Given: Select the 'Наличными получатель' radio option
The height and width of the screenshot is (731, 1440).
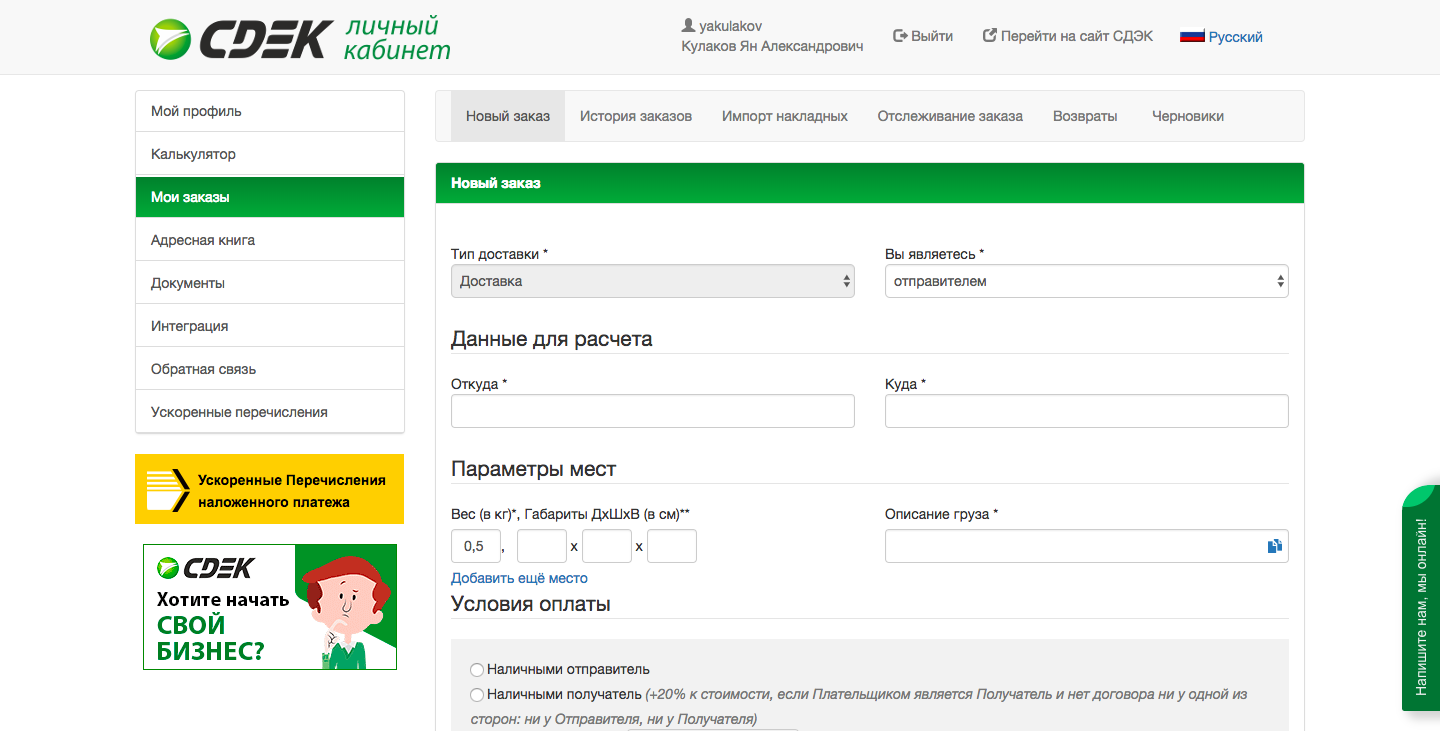Looking at the screenshot, I should (x=477, y=695).
